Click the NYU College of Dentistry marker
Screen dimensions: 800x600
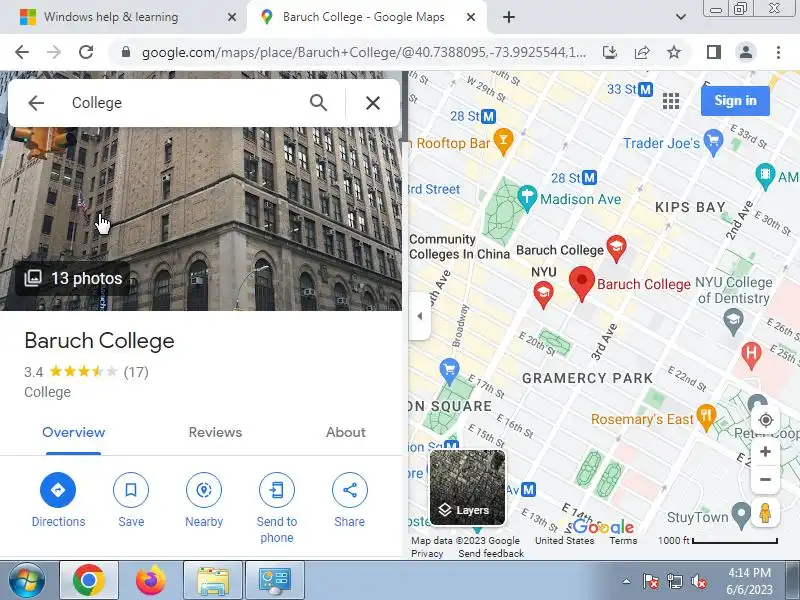click(733, 322)
